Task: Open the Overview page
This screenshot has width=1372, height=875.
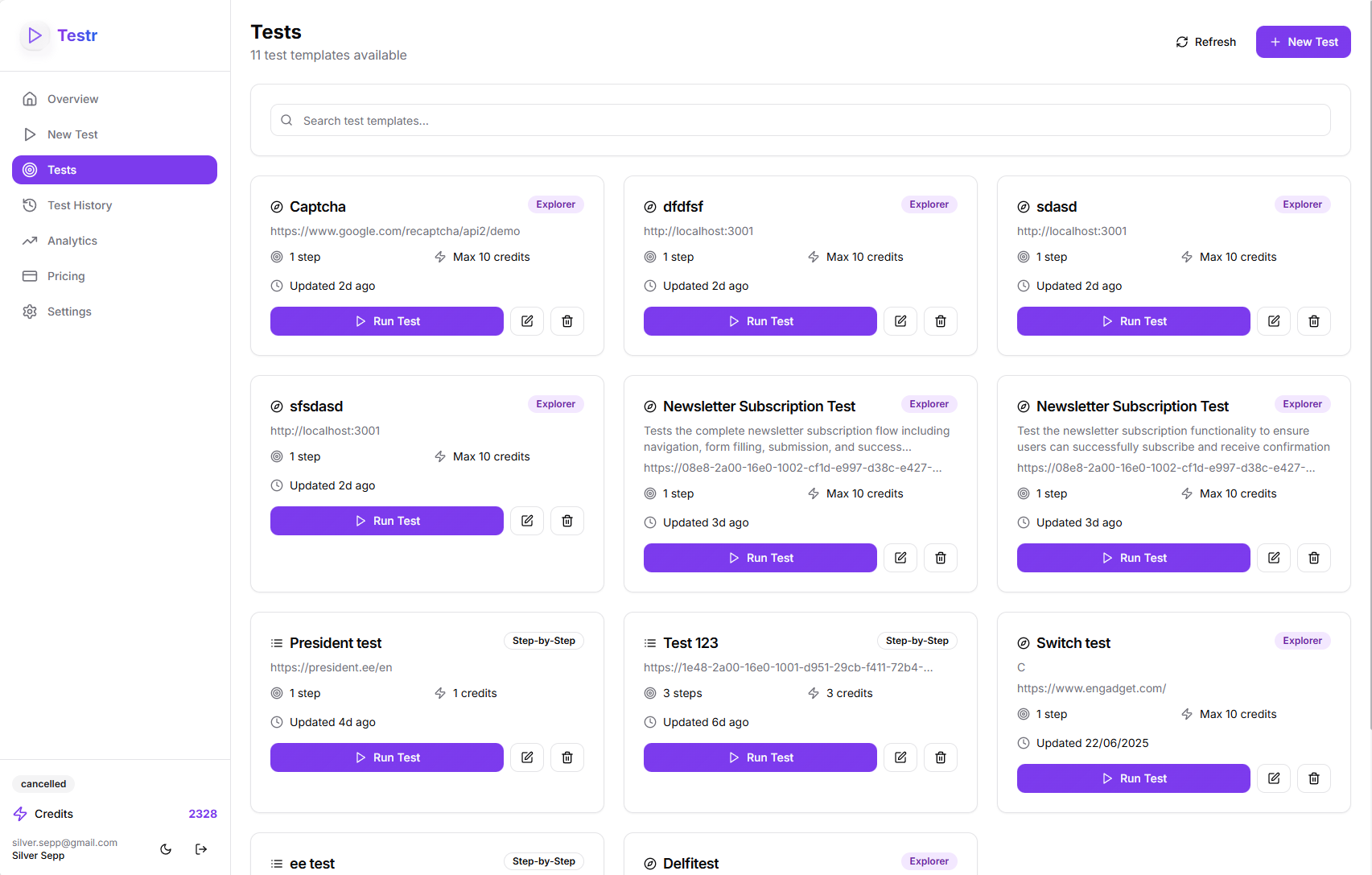Action: 114,99
